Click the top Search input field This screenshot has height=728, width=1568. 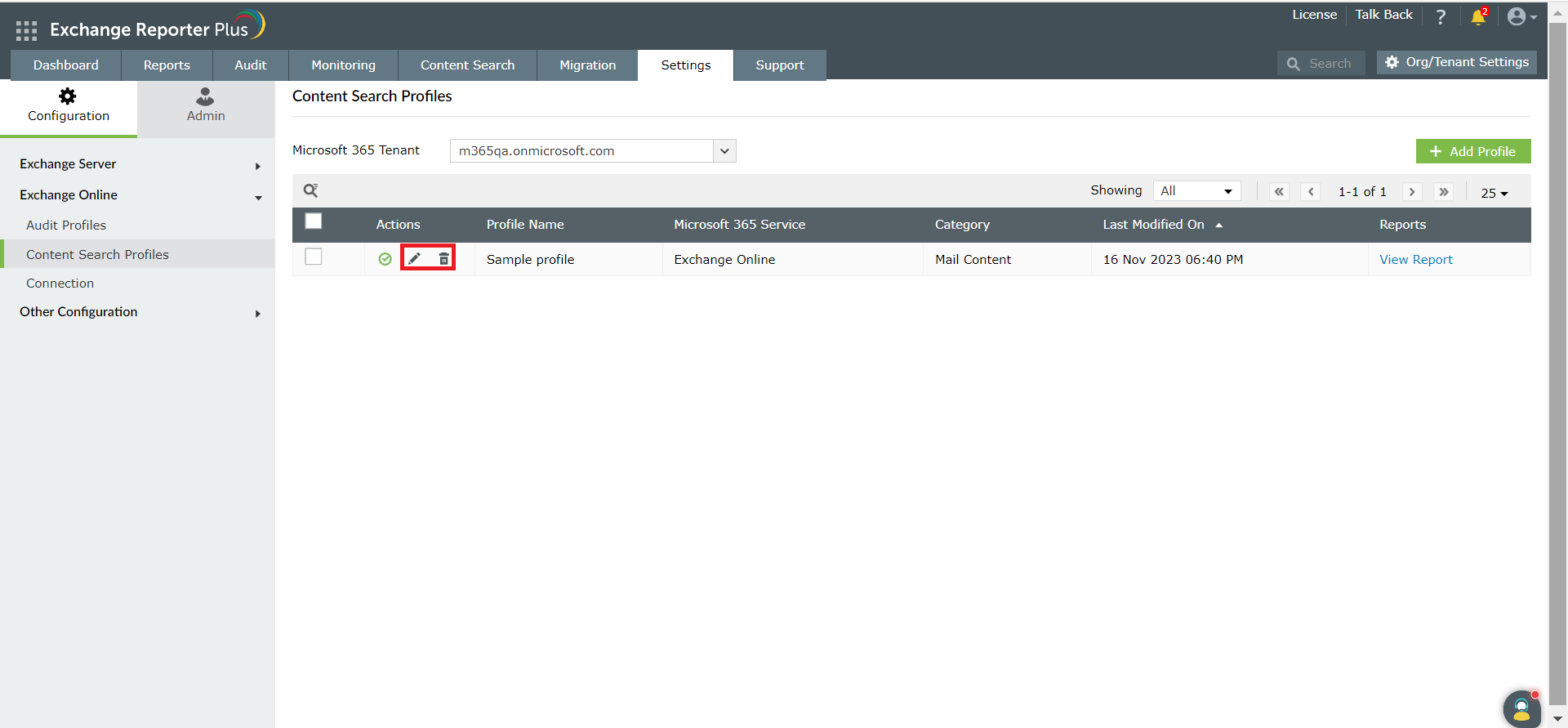click(1321, 63)
